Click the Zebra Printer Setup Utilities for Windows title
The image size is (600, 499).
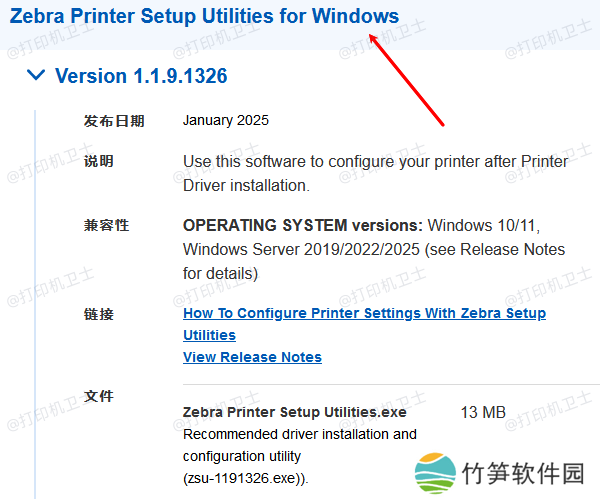[x=204, y=17]
